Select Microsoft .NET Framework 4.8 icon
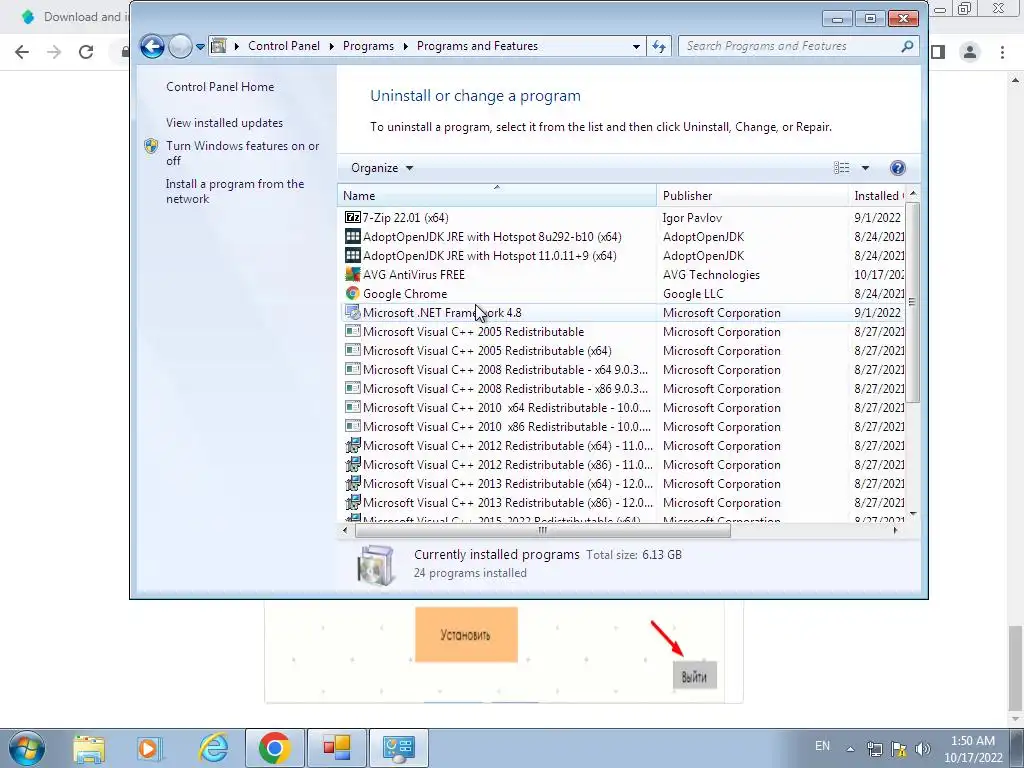 (353, 312)
